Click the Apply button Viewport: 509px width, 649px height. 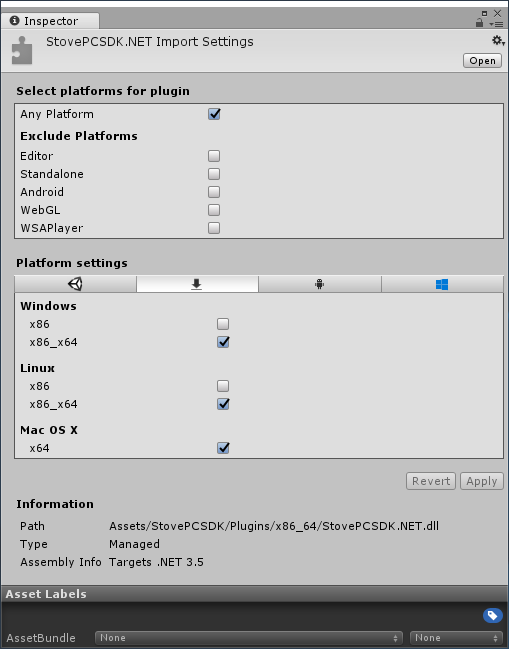click(482, 481)
